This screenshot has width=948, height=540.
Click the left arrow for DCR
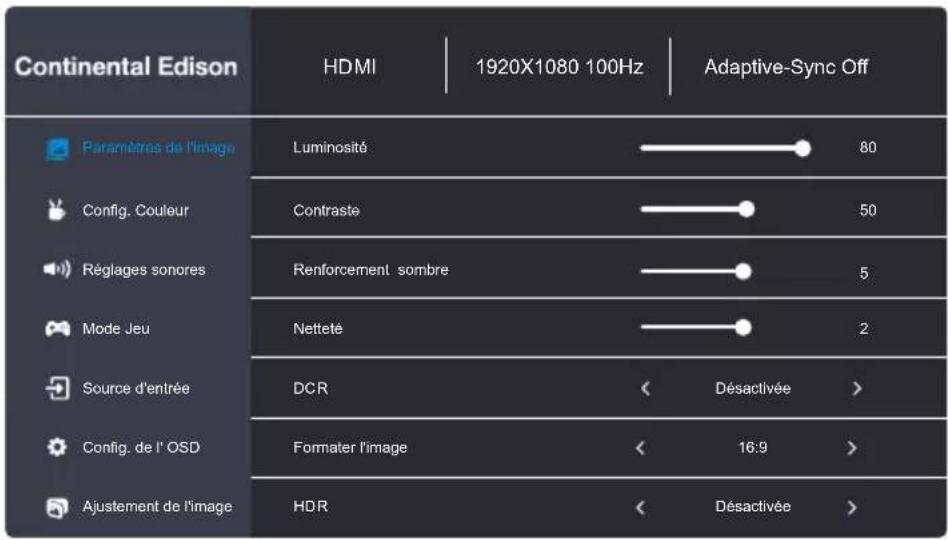645,388
